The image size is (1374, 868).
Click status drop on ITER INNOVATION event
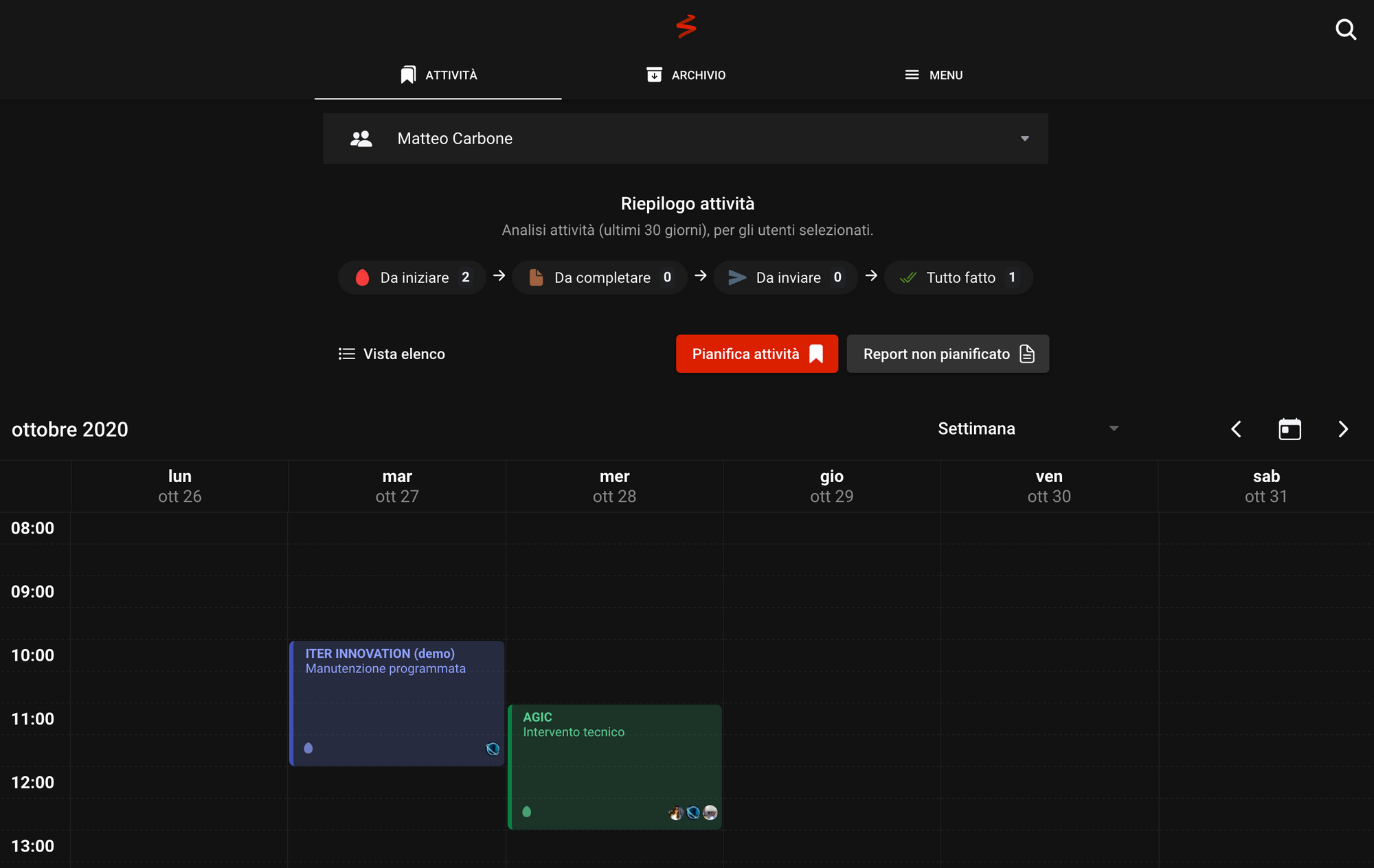(308, 749)
